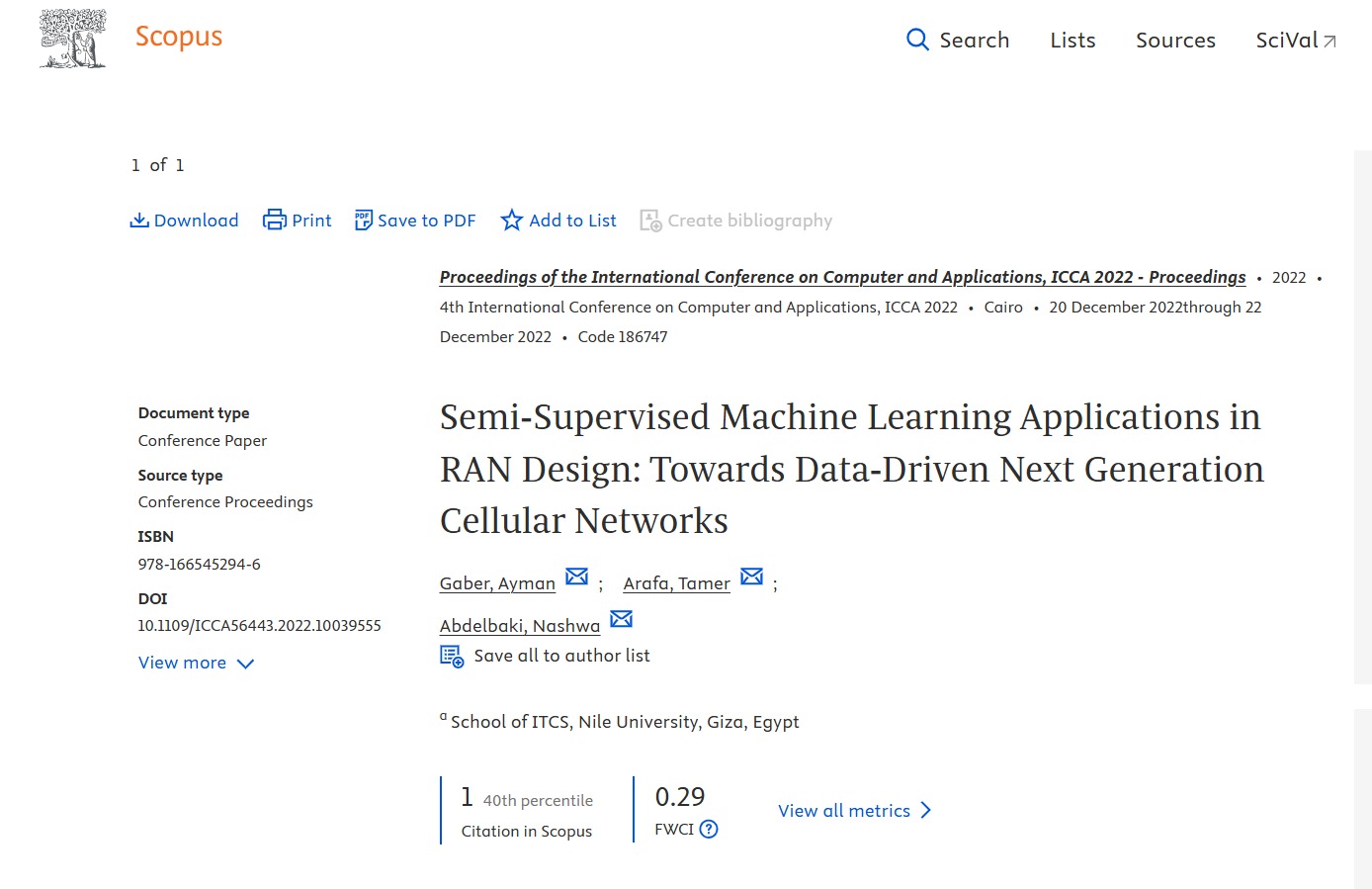Image resolution: width=1372 pixels, height=889 pixels.
Task: Email Arafa, Tamer via envelope icon
Action: [x=752, y=577]
